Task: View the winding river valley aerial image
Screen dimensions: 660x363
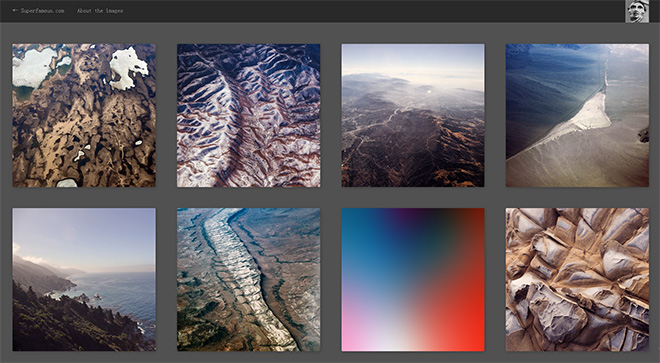Action: tap(248, 280)
